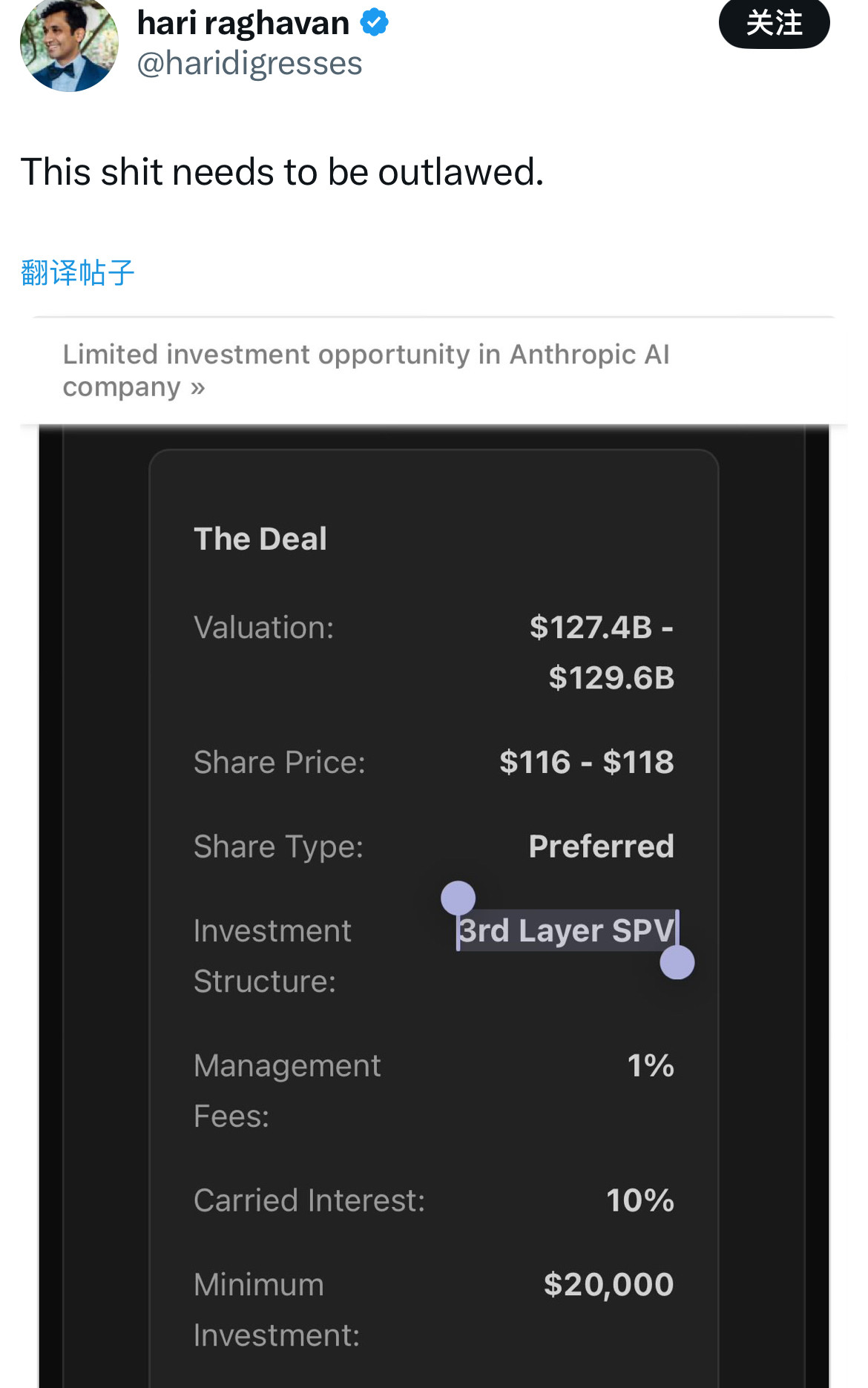Viewport: 868px width, 1388px height.
Task: Tap the hari raghavan display name
Action: coord(243,23)
